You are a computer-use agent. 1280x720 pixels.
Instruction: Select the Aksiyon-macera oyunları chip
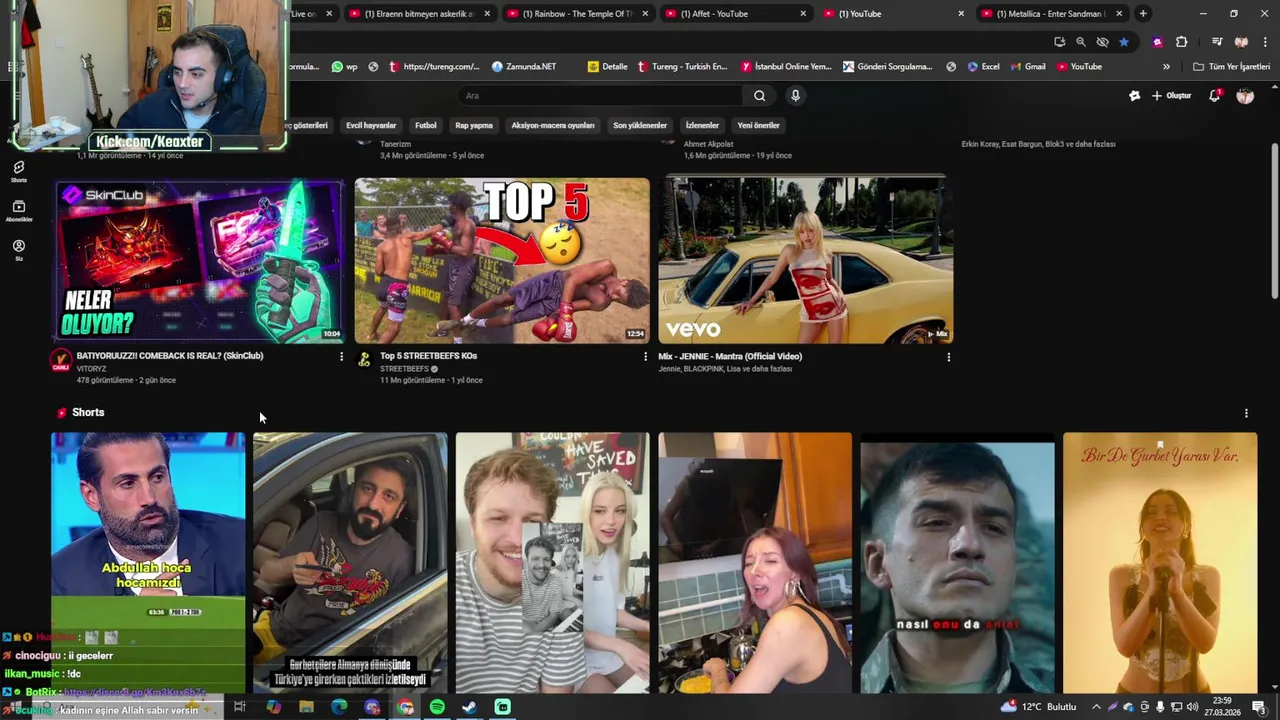coord(553,126)
